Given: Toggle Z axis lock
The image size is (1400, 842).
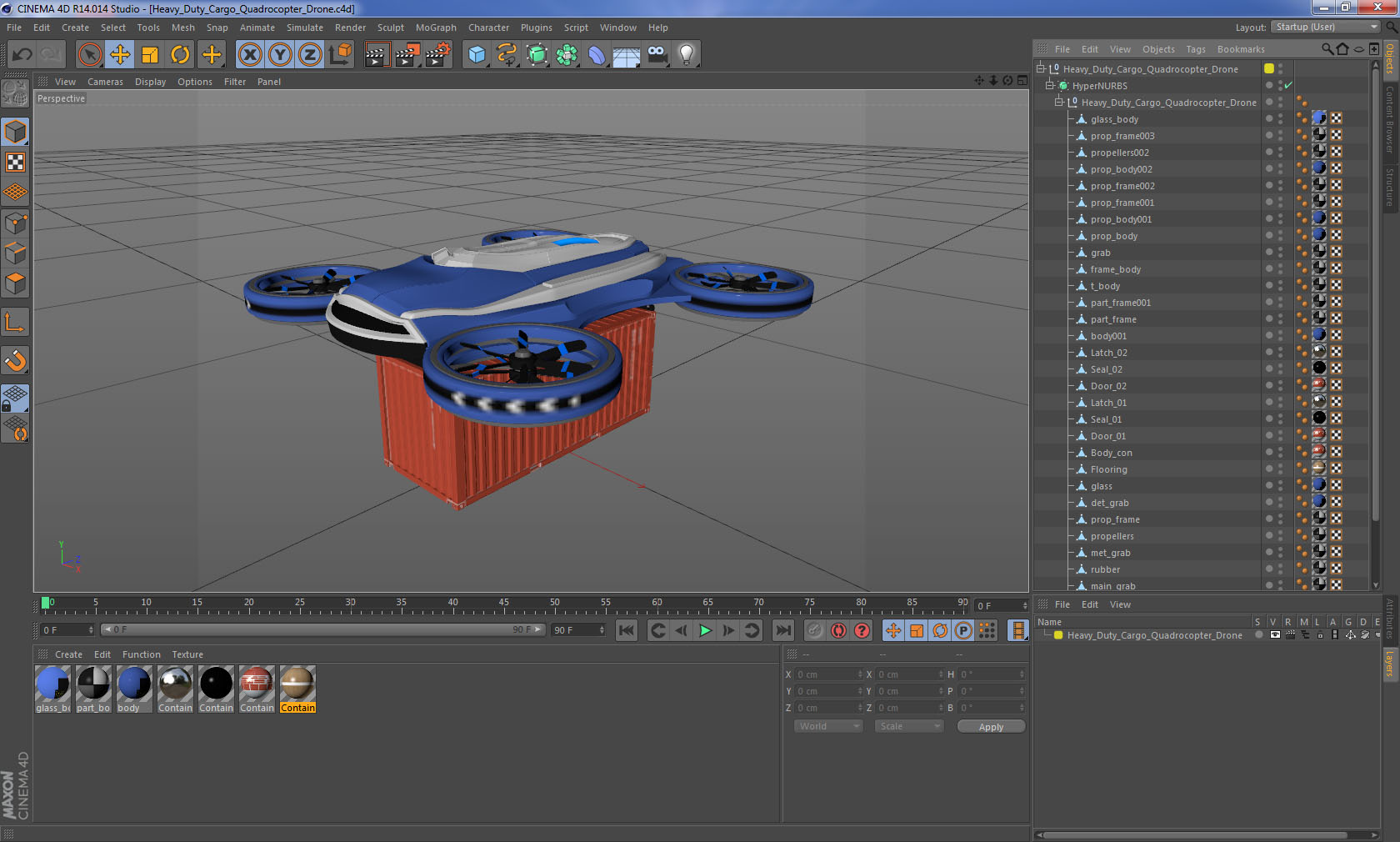Looking at the screenshot, I should pyautogui.click(x=310, y=55).
